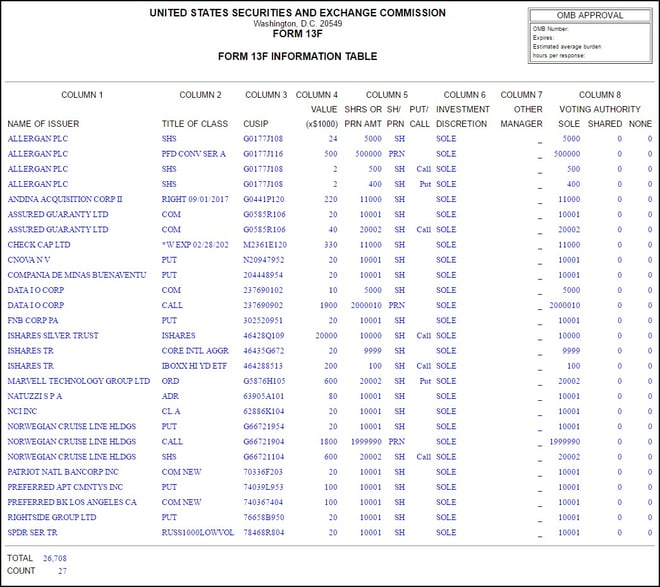
Task: Click the CUSIP 464288513 value
Action: pyautogui.click(x=263, y=366)
